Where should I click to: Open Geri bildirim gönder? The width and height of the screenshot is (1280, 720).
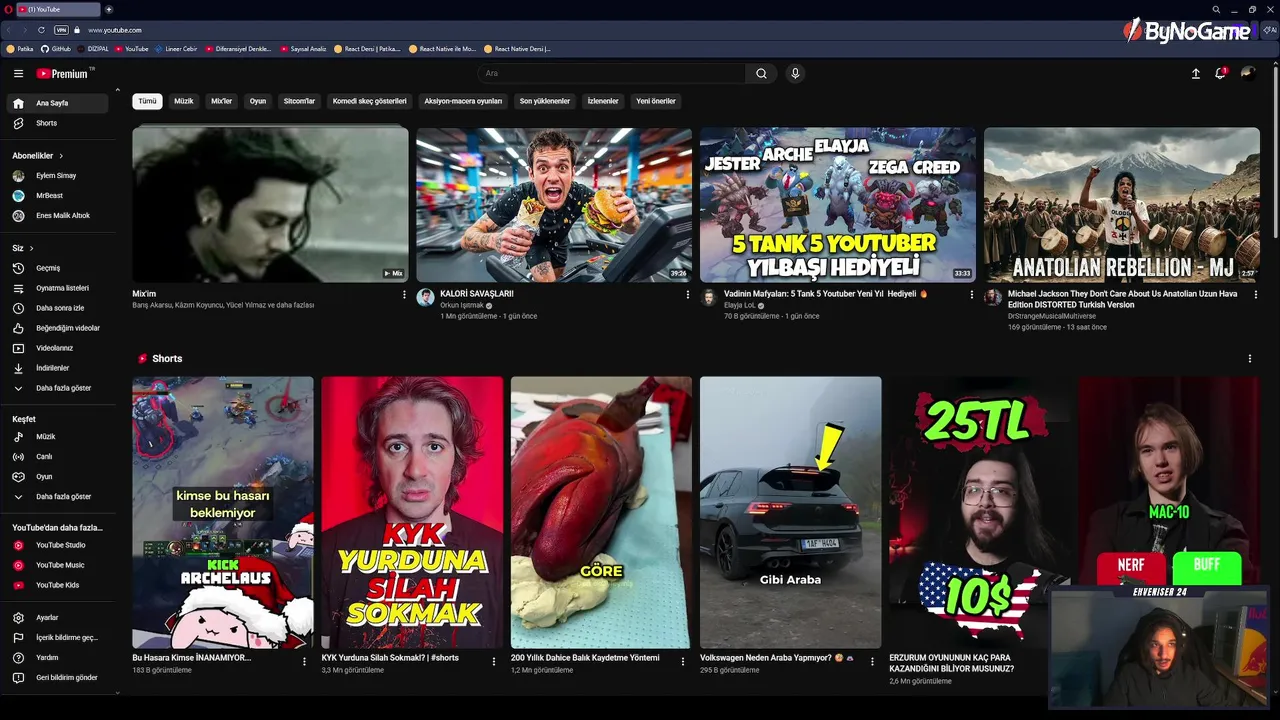pyautogui.click(x=57, y=678)
